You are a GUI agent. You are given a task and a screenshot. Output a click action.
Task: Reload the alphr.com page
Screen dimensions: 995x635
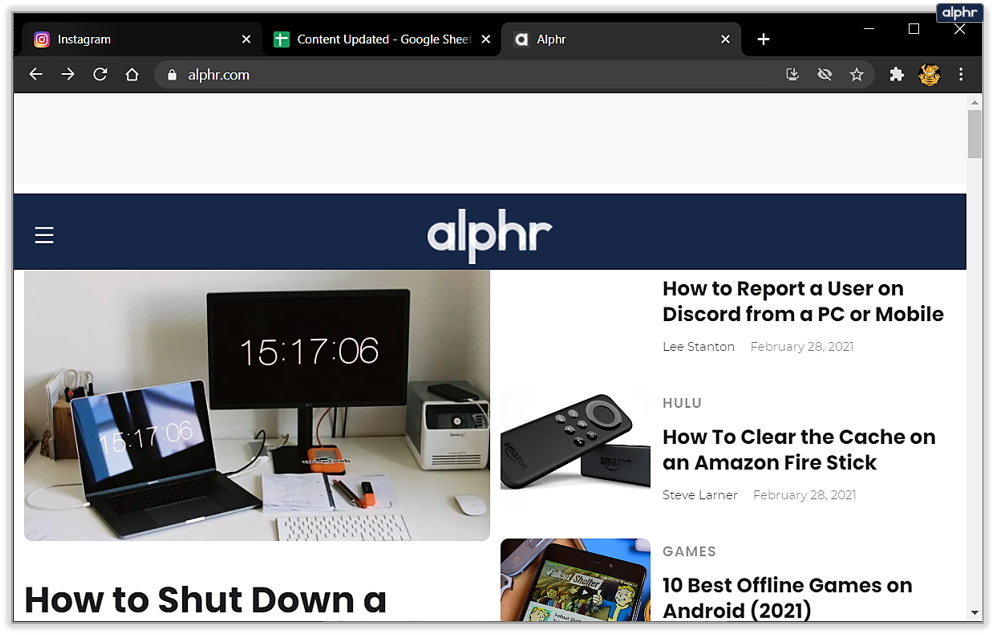click(100, 74)
